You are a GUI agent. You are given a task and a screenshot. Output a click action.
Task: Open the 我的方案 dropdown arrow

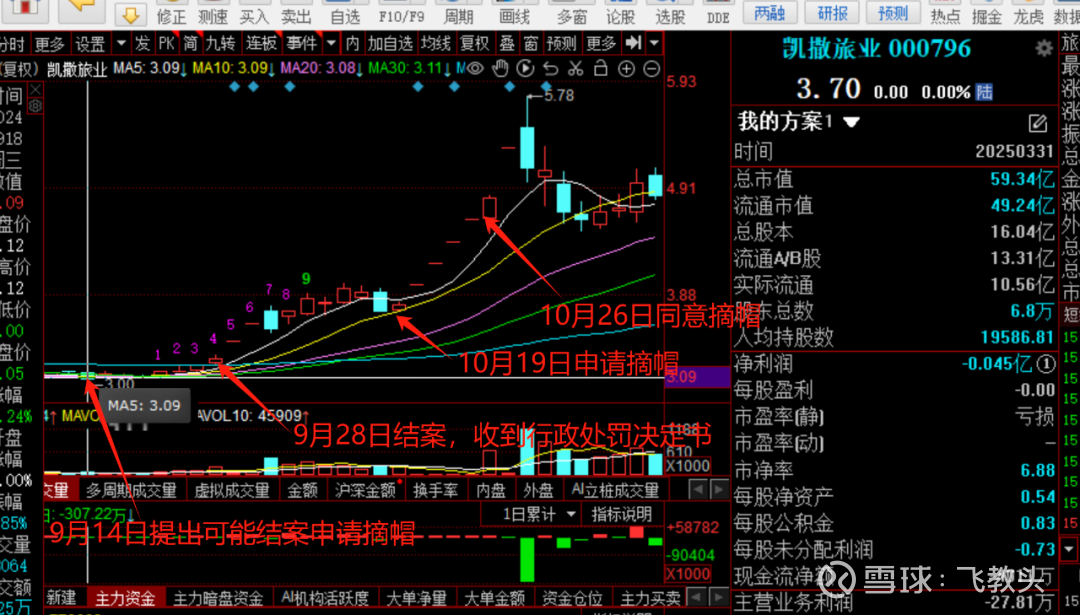pyautogui.click(x=851, y=123)
